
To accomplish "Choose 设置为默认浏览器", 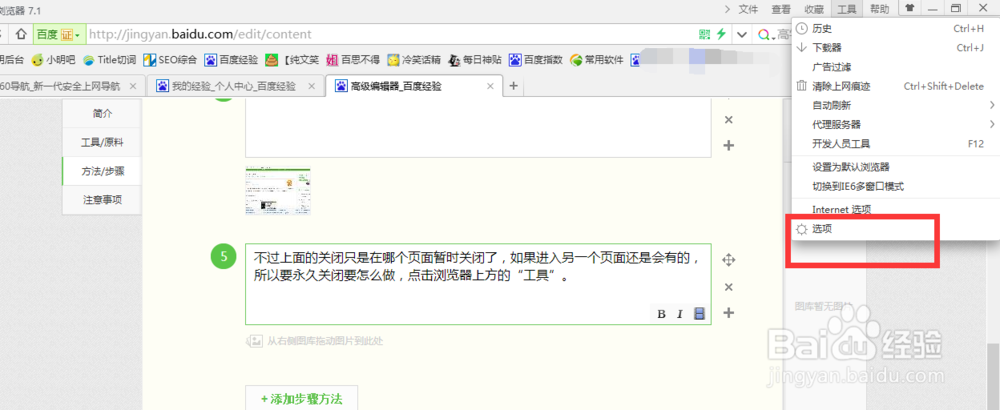I will 895,167.
